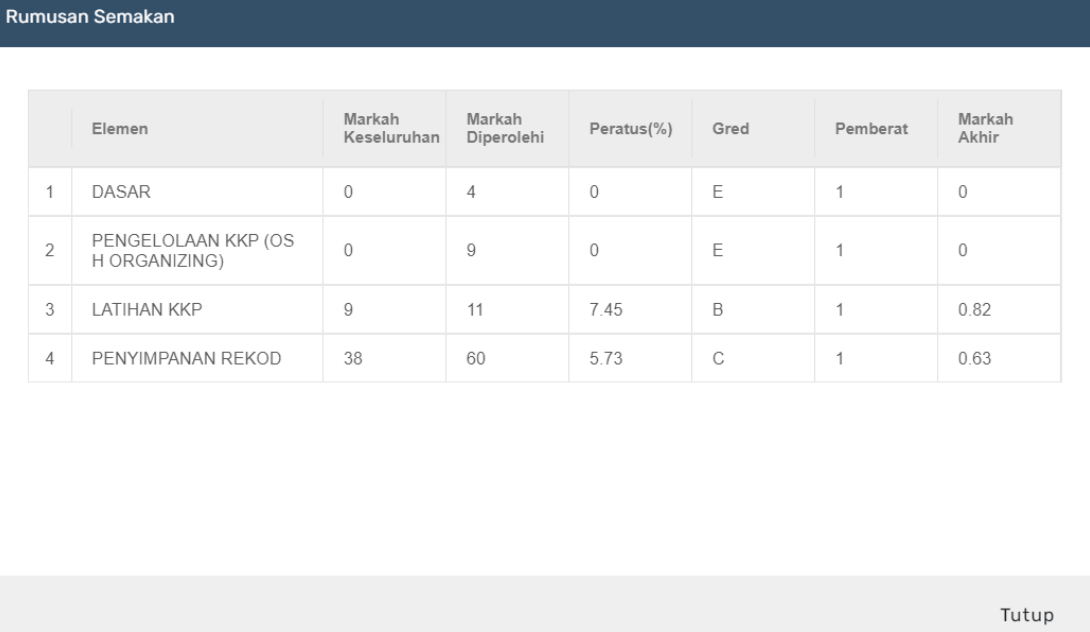Click final mark 0.82 cell
This screenshot has height=632, width=1090.
click(999, 309)
